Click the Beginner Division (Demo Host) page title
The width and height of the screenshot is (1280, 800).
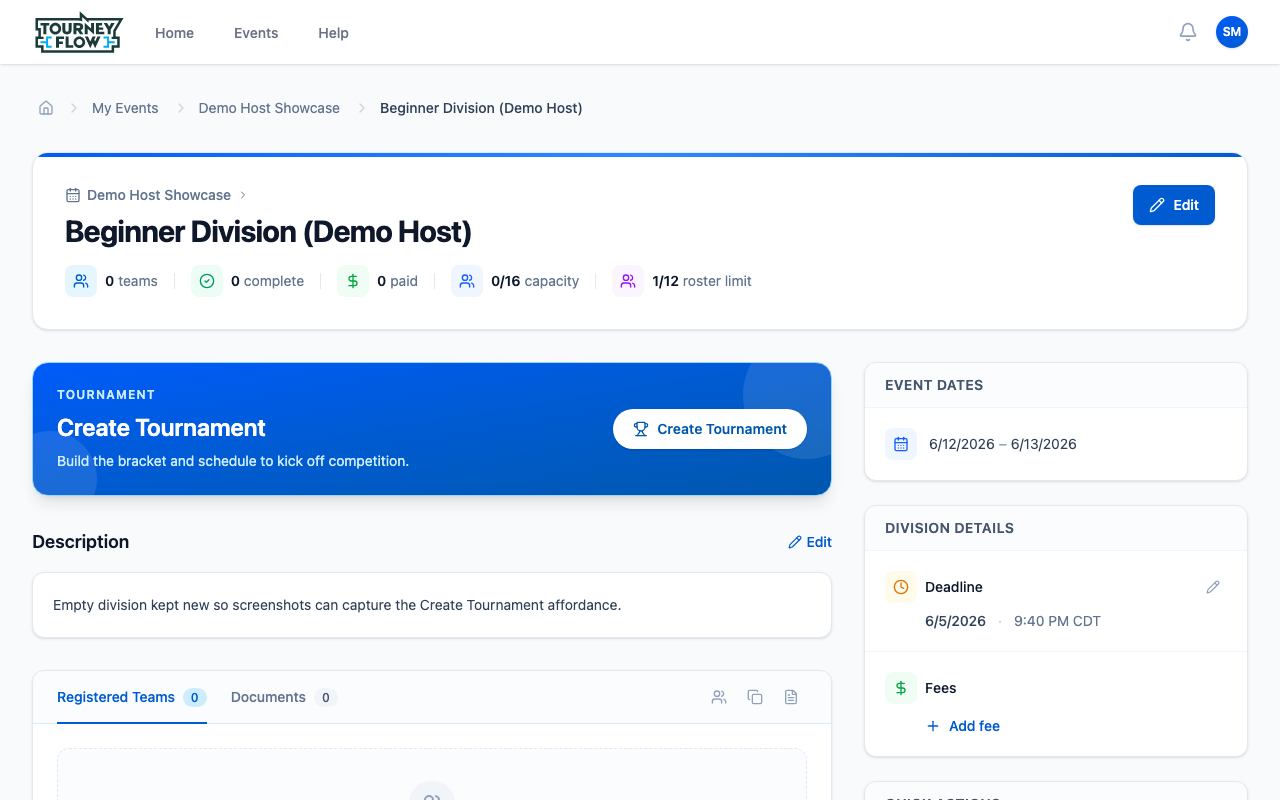(x=268, y=232)
